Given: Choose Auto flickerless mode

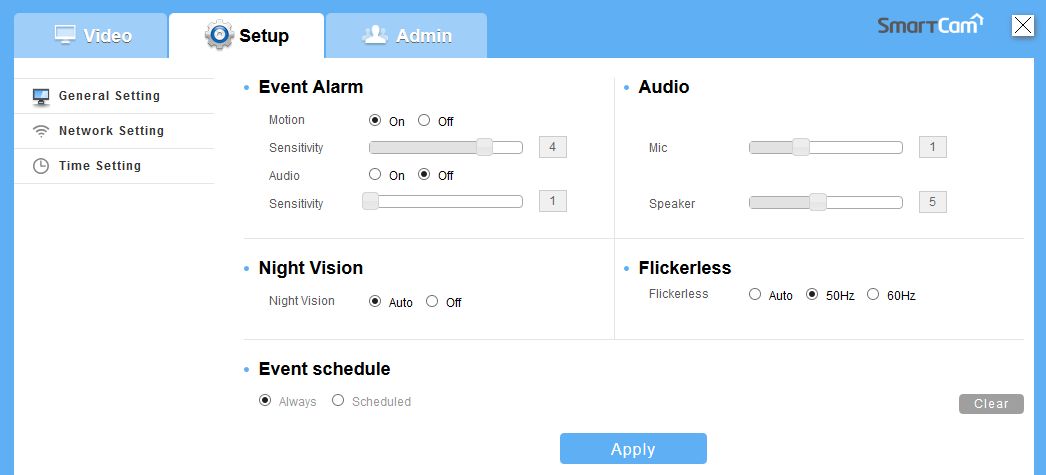Looking at the screenshot, I should pyautogui.click(x=754, y=295).
